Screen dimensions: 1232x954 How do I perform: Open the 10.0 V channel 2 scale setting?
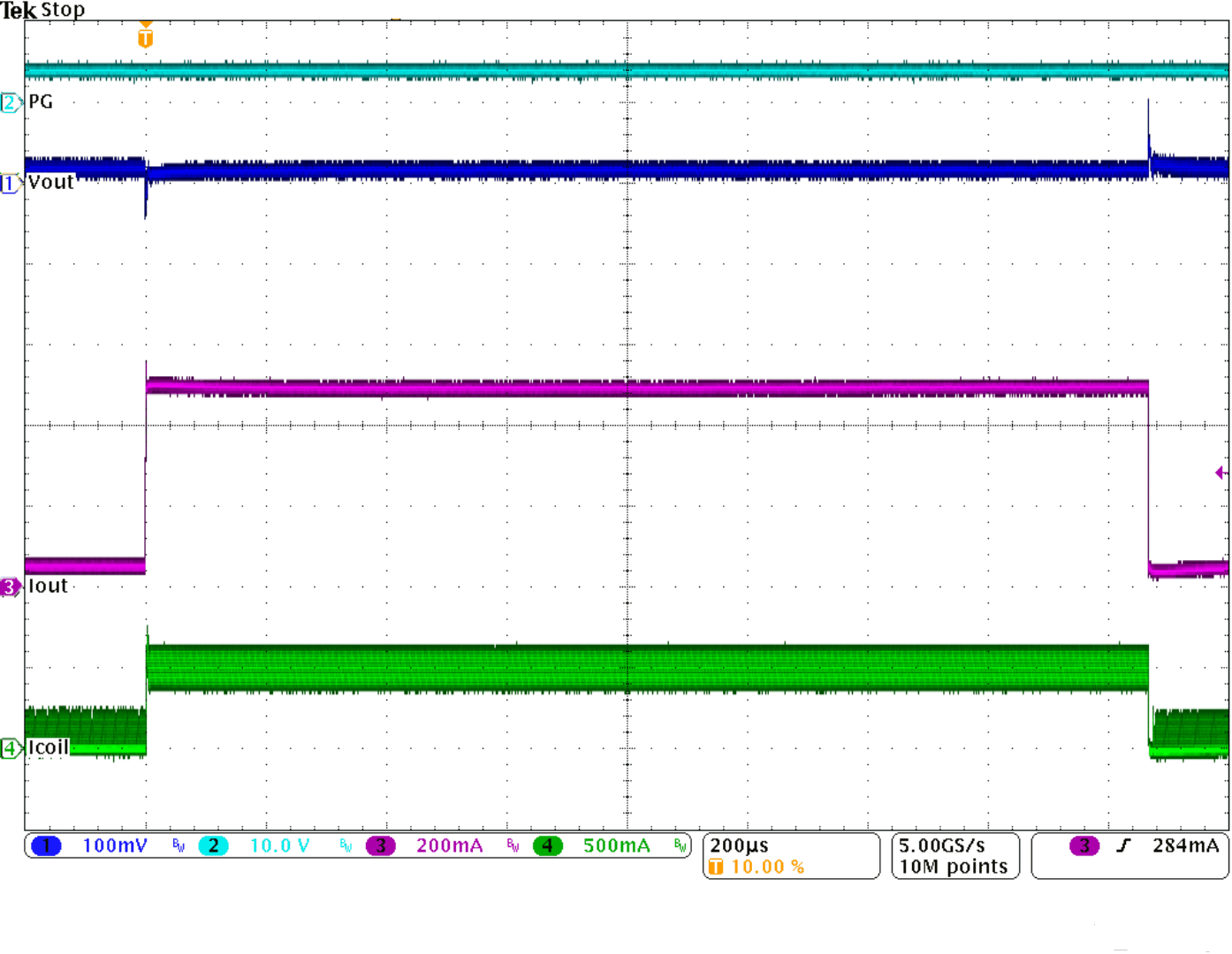278,845
